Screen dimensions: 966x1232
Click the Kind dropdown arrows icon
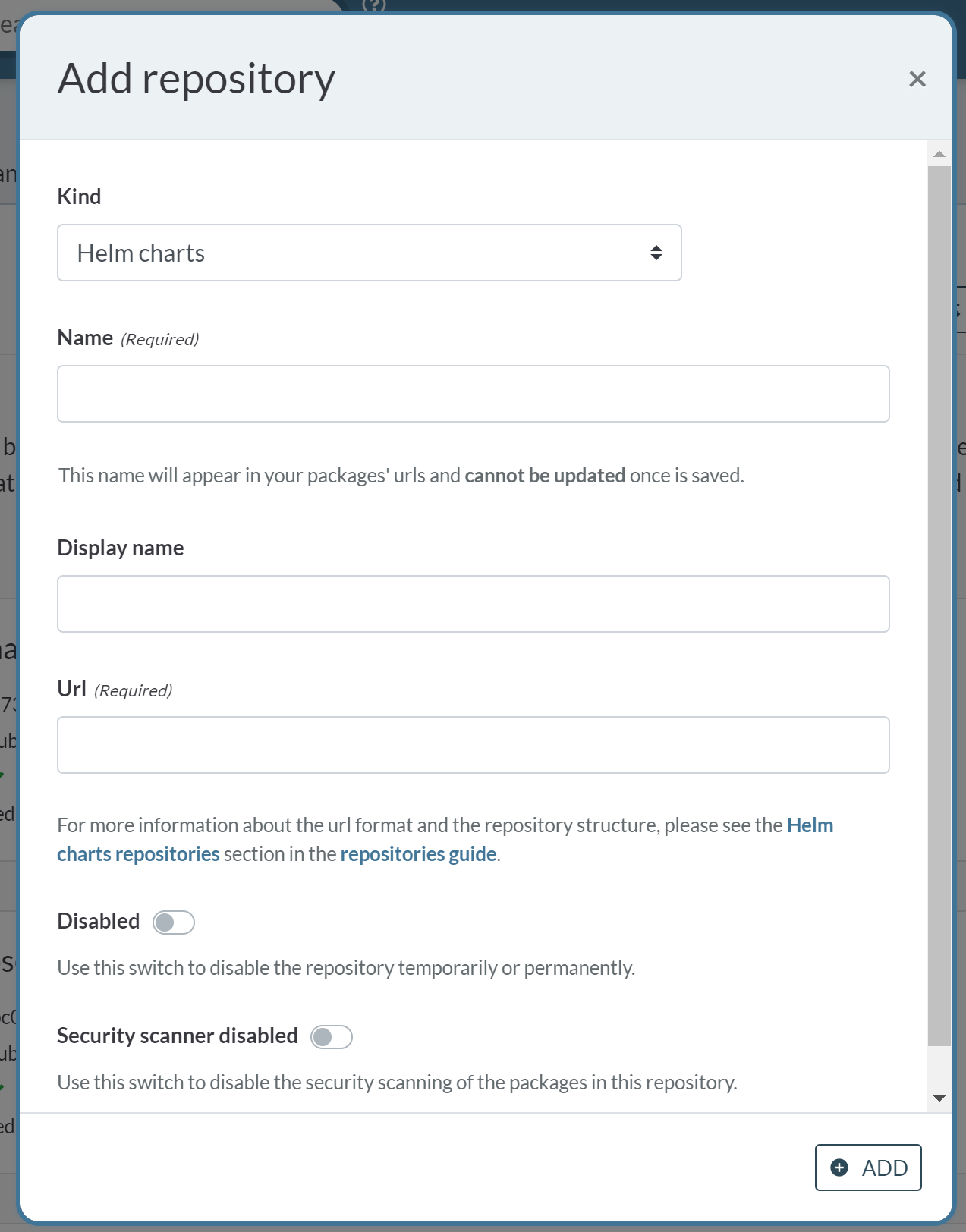656,253
